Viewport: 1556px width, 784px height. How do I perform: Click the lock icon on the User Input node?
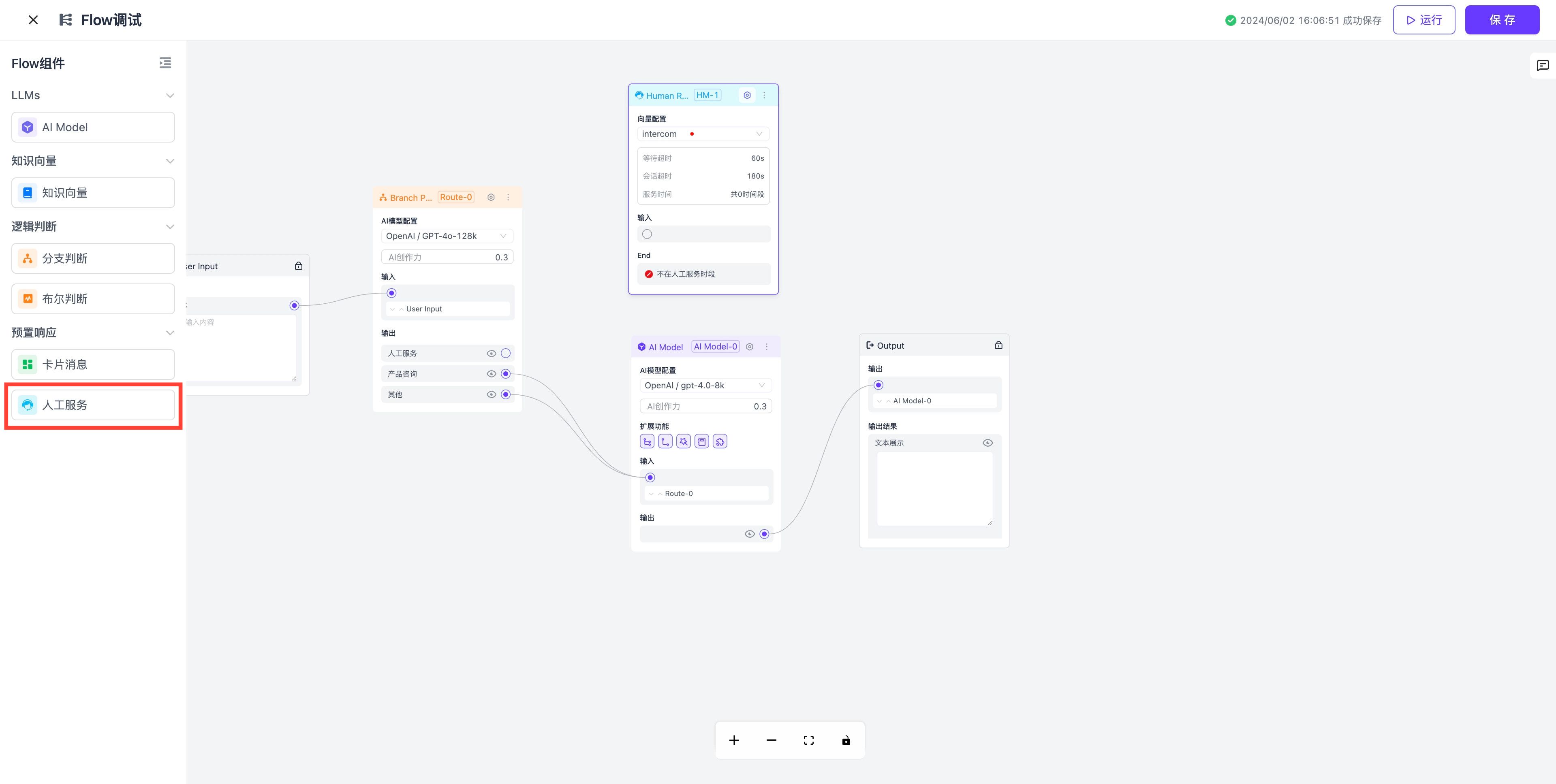click(x=298, y=266)
